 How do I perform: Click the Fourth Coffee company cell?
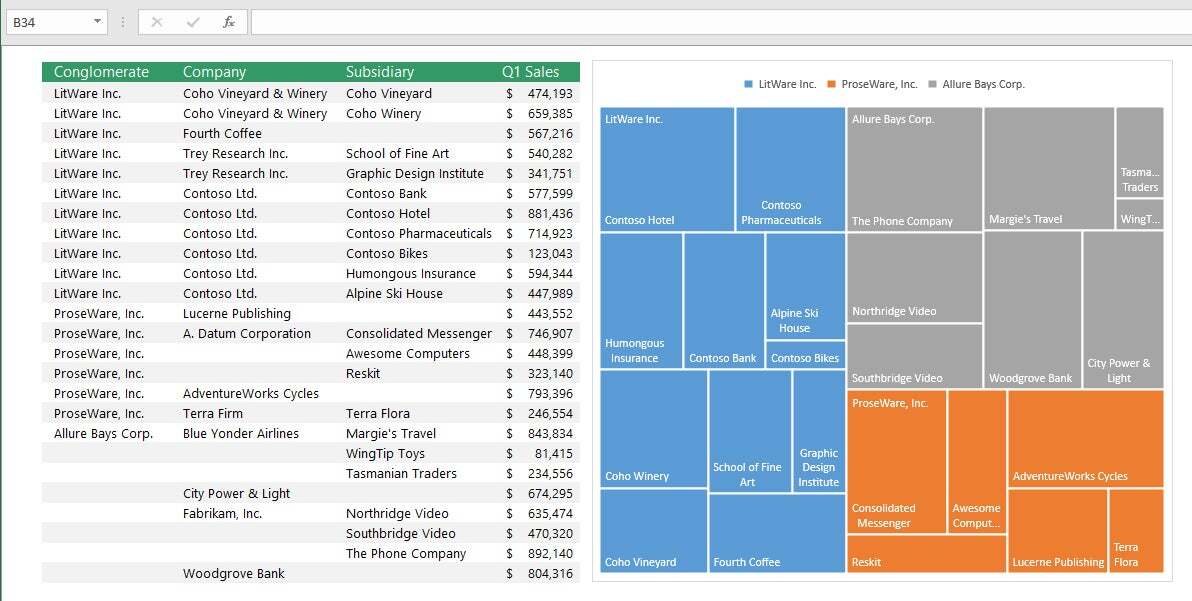pyautogui.click(x=222, y=134)
